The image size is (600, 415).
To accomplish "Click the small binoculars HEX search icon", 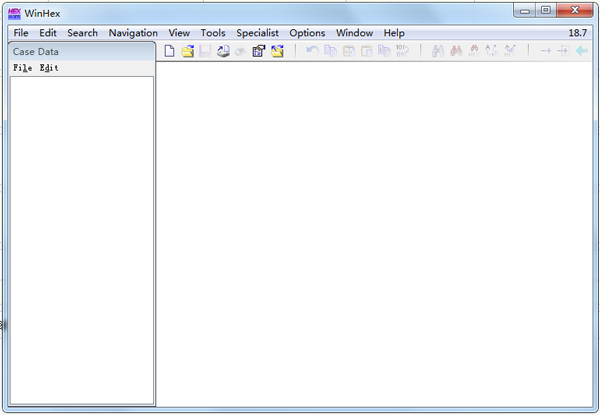I will point(474,50).
